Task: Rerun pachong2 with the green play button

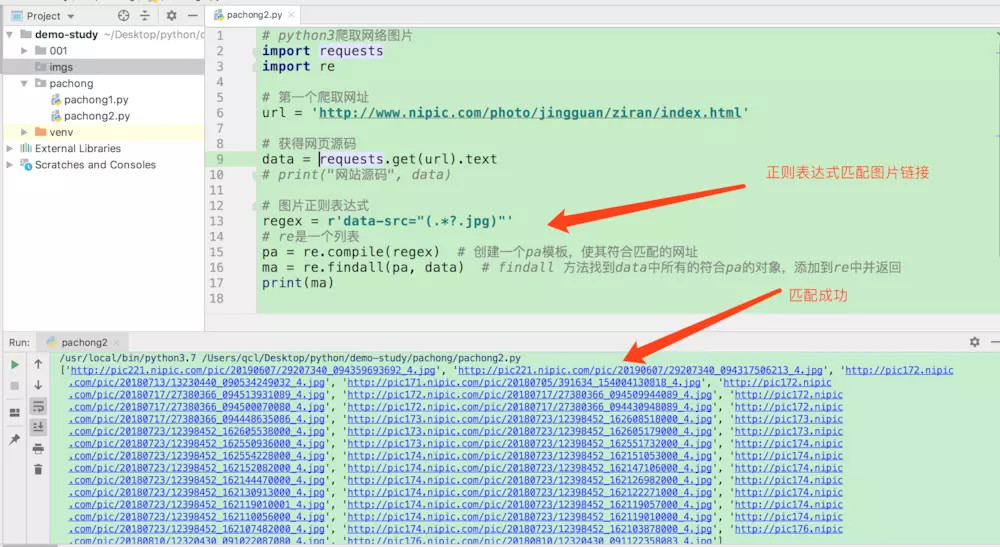Action: pyautogui.click(x=15, y=365)
